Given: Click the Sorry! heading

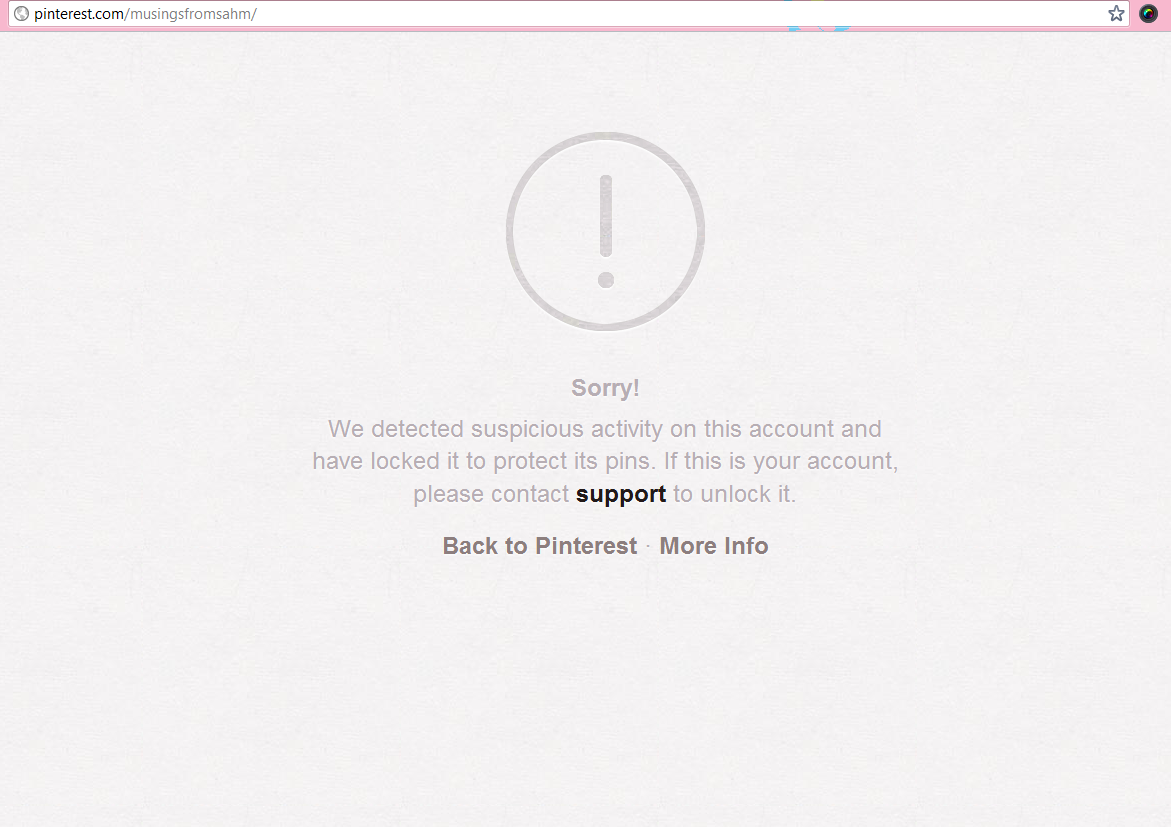Looking at the screenshot, I should (605, 388).
